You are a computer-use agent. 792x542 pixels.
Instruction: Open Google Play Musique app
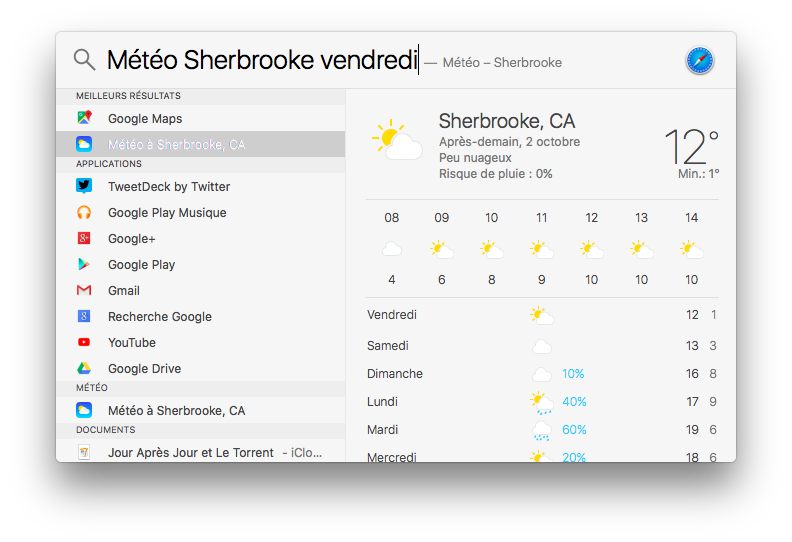click(x=201, y=213)
